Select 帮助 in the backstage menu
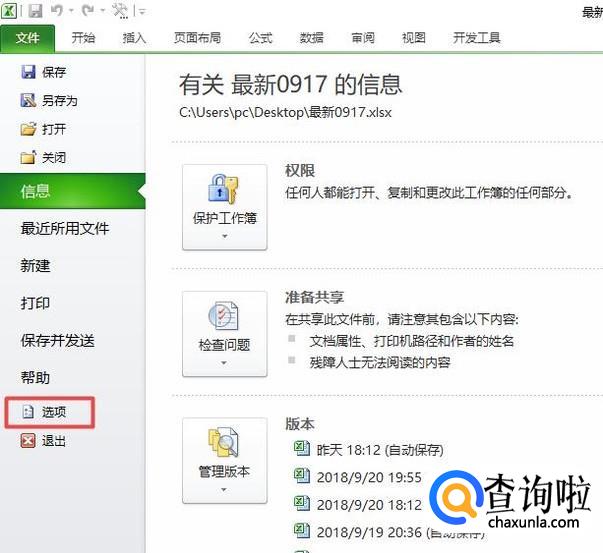The image size is (603, 553). (x=35, y=378)
